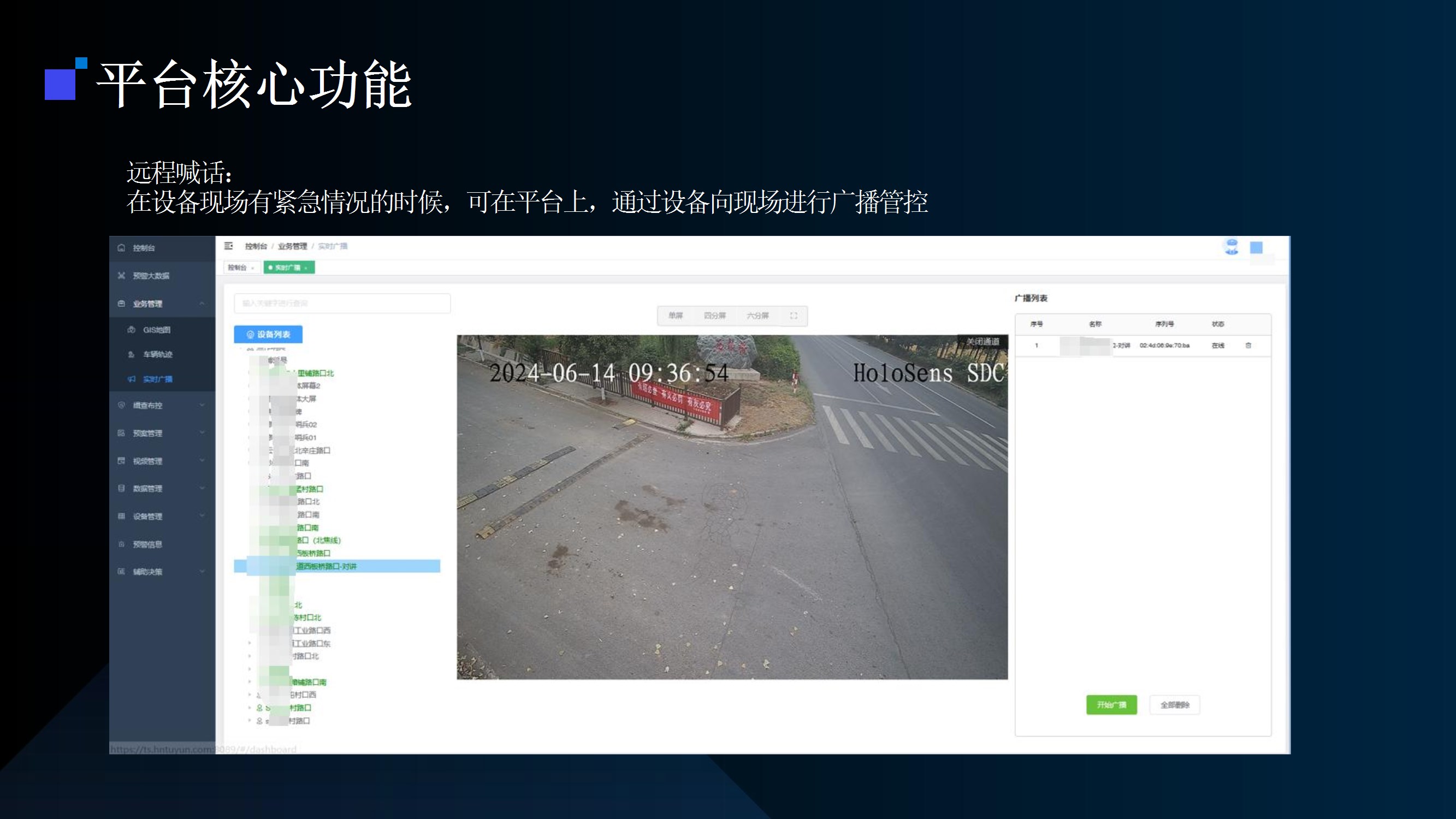Delete broadcast row 1 via trash icon
This screenshot has width=1456, height=819.
click(x=1248, y=346)
